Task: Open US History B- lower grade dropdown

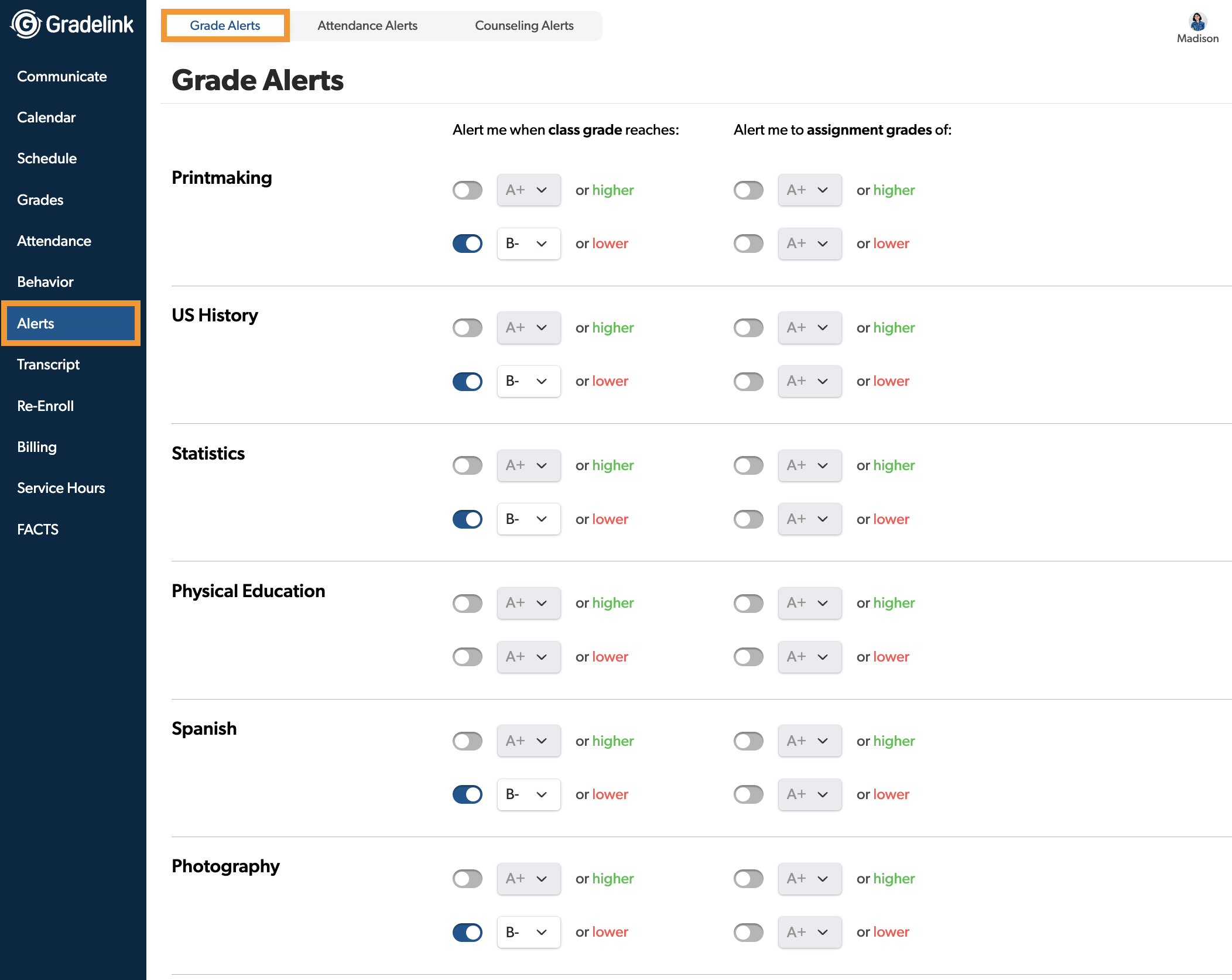Action: click(528, 381)
